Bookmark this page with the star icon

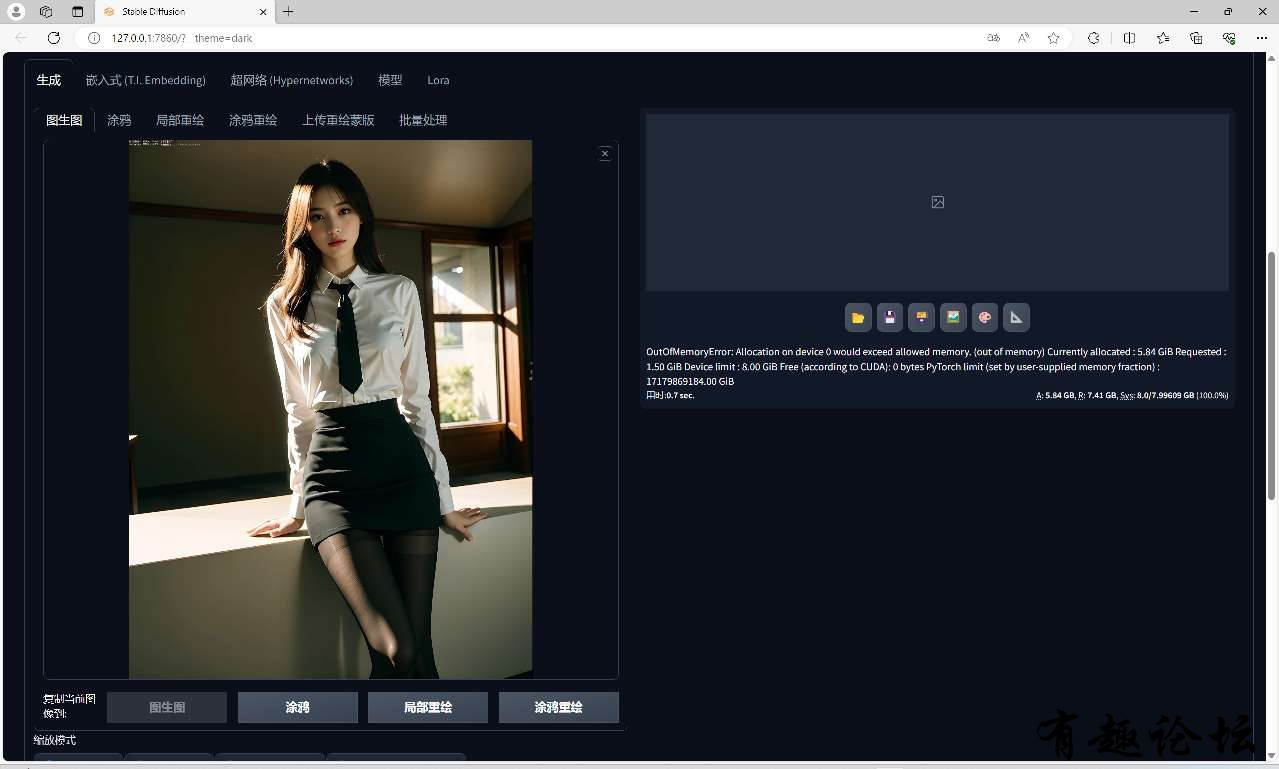[1054, 38]
